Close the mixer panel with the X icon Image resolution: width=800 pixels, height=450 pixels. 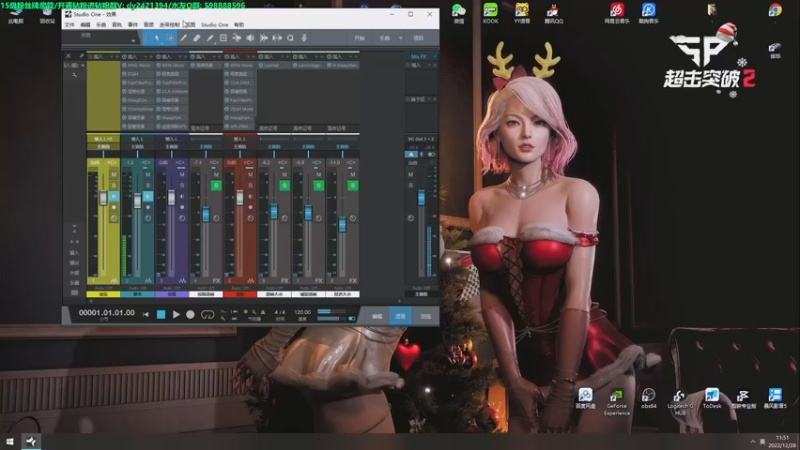(x=68, y=56)
